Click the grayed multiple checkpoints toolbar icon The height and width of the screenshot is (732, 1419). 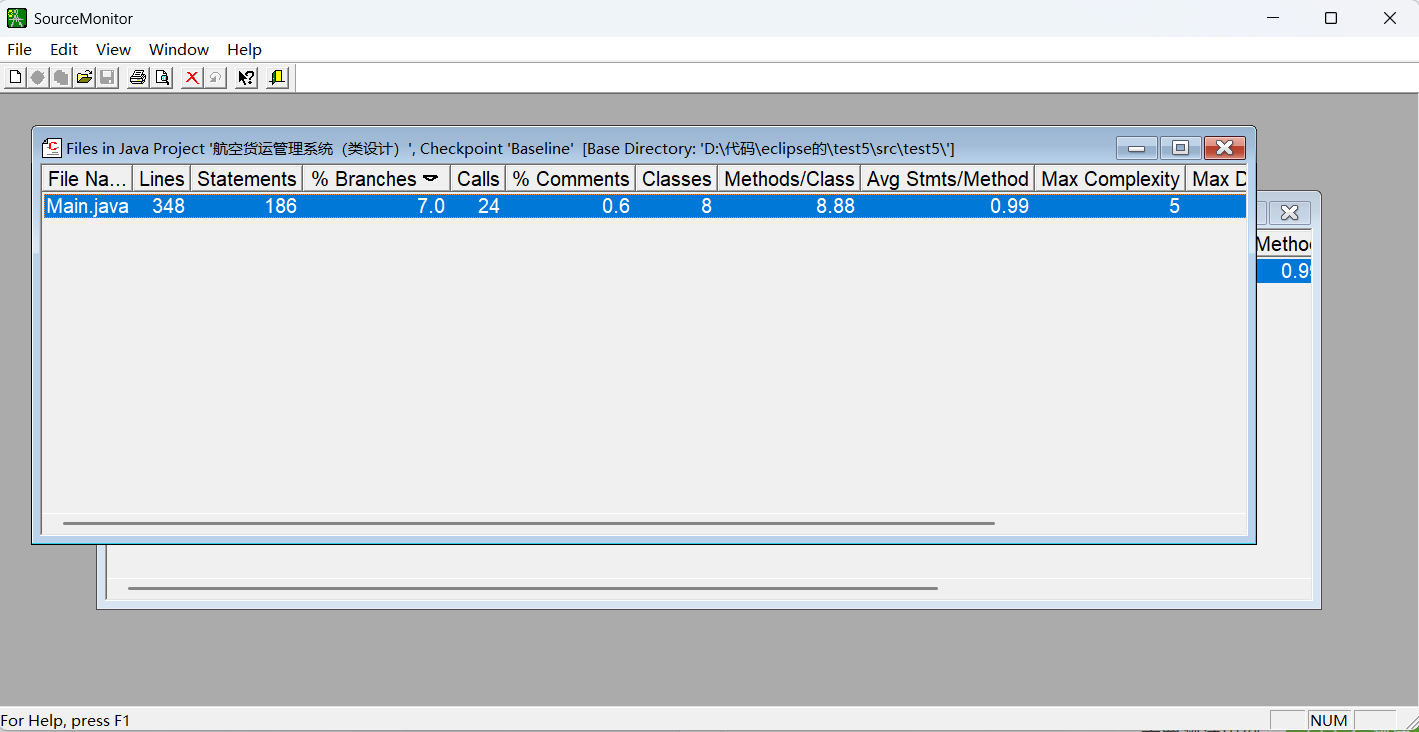61,78
